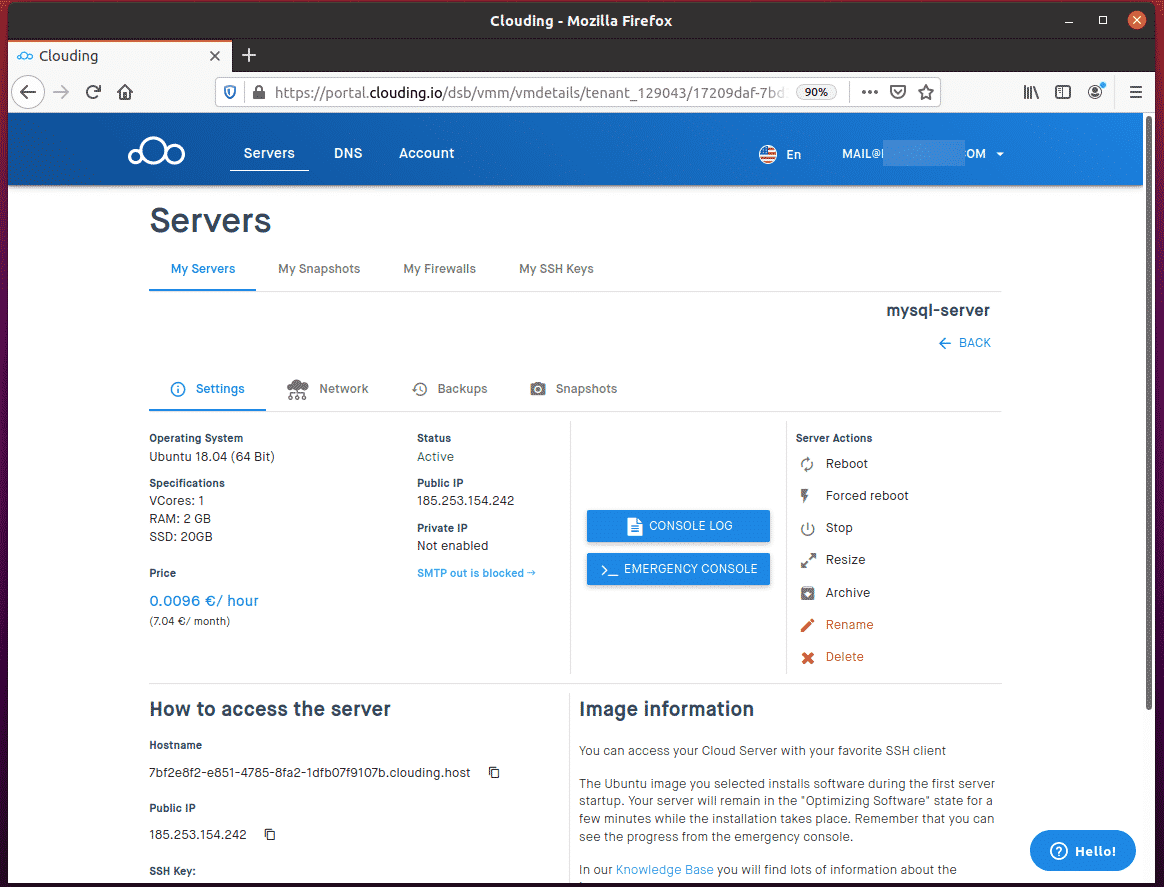The width and height of the screenshot is (1164, 887).
Task: Stop the server
Action: coord(838,528)
